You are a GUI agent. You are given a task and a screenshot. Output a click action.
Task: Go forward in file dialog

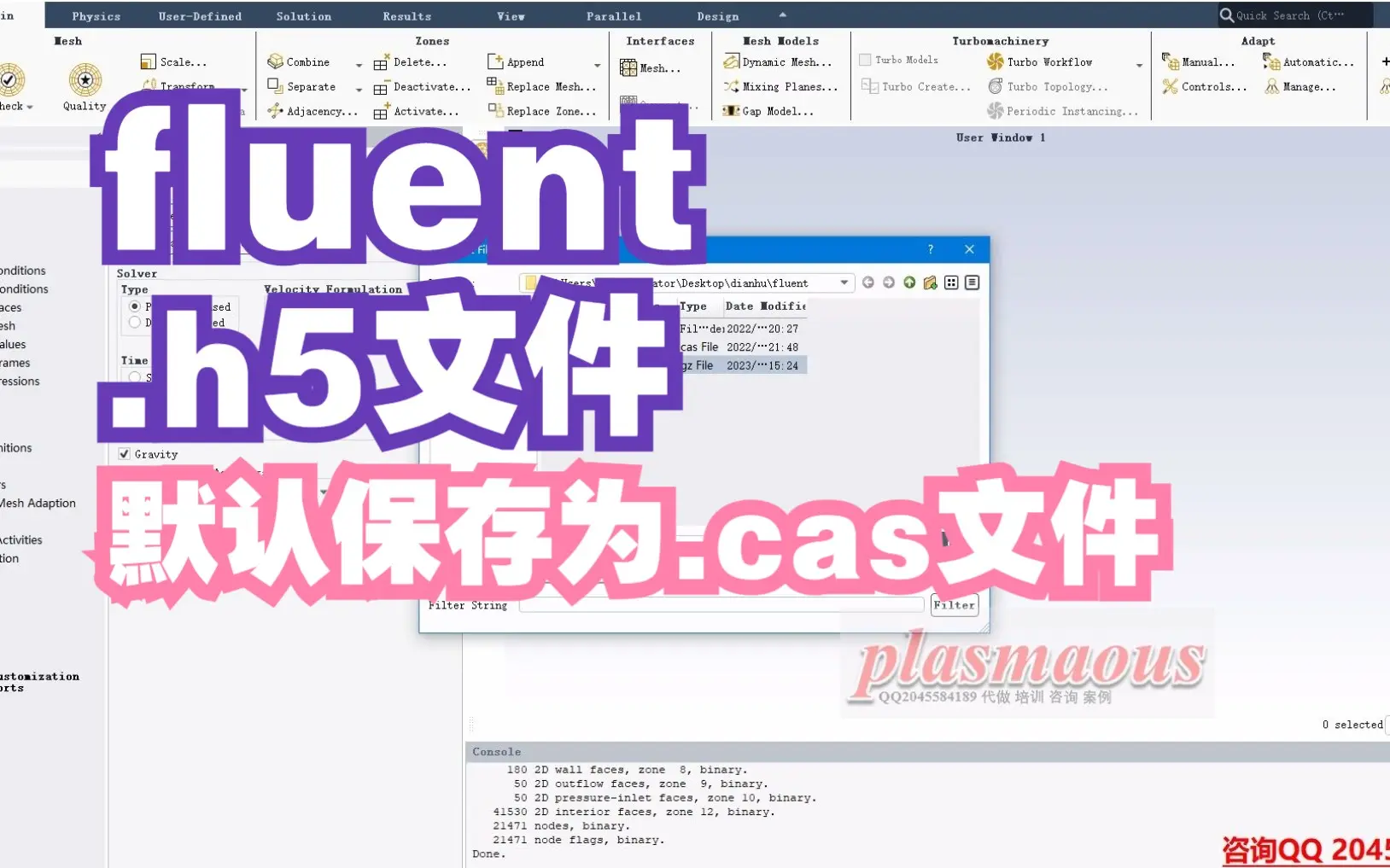click(889, 283)
